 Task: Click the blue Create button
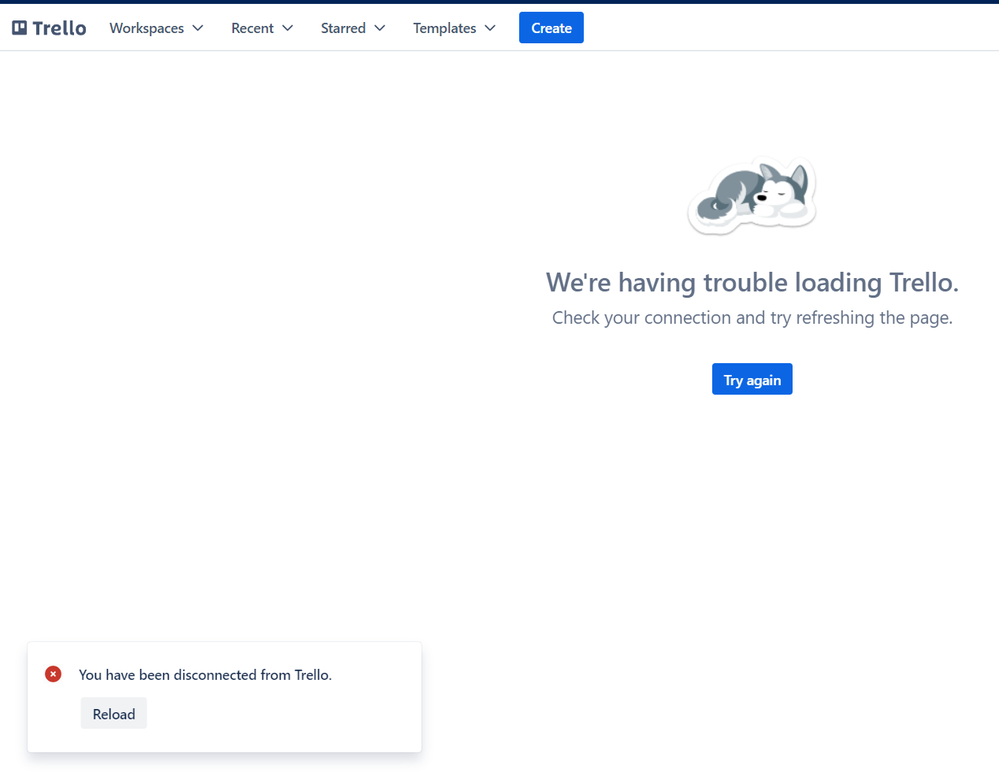tap(551, 28)
